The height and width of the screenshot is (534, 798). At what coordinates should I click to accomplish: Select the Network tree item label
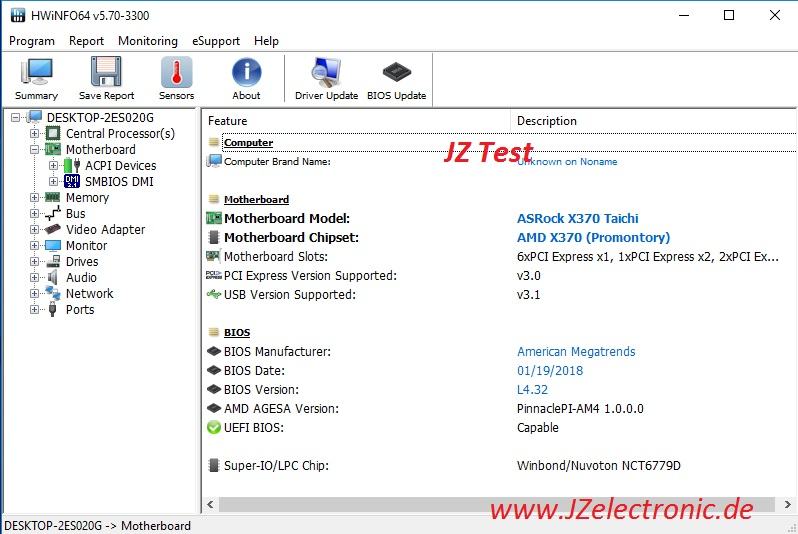pyautogui.click(x=90, y=293)
